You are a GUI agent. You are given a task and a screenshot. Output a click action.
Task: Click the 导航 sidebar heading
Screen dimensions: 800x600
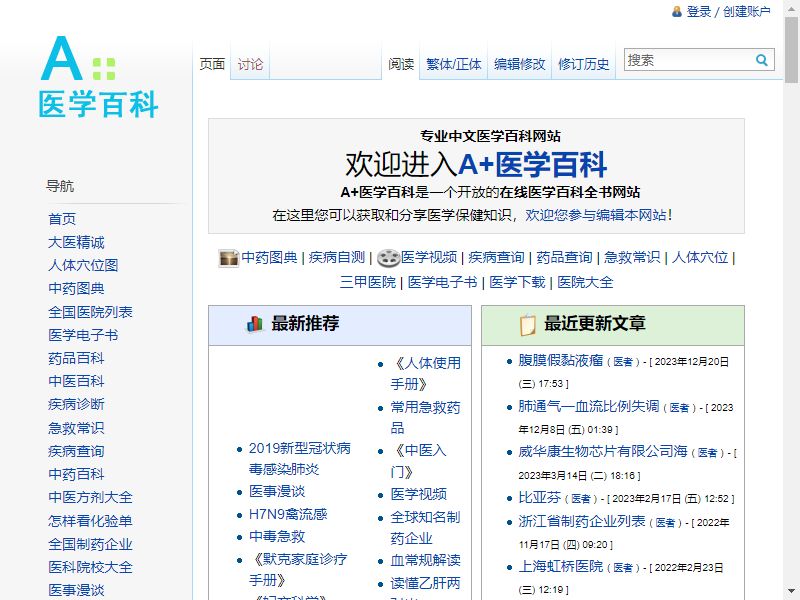click(60, 186)
